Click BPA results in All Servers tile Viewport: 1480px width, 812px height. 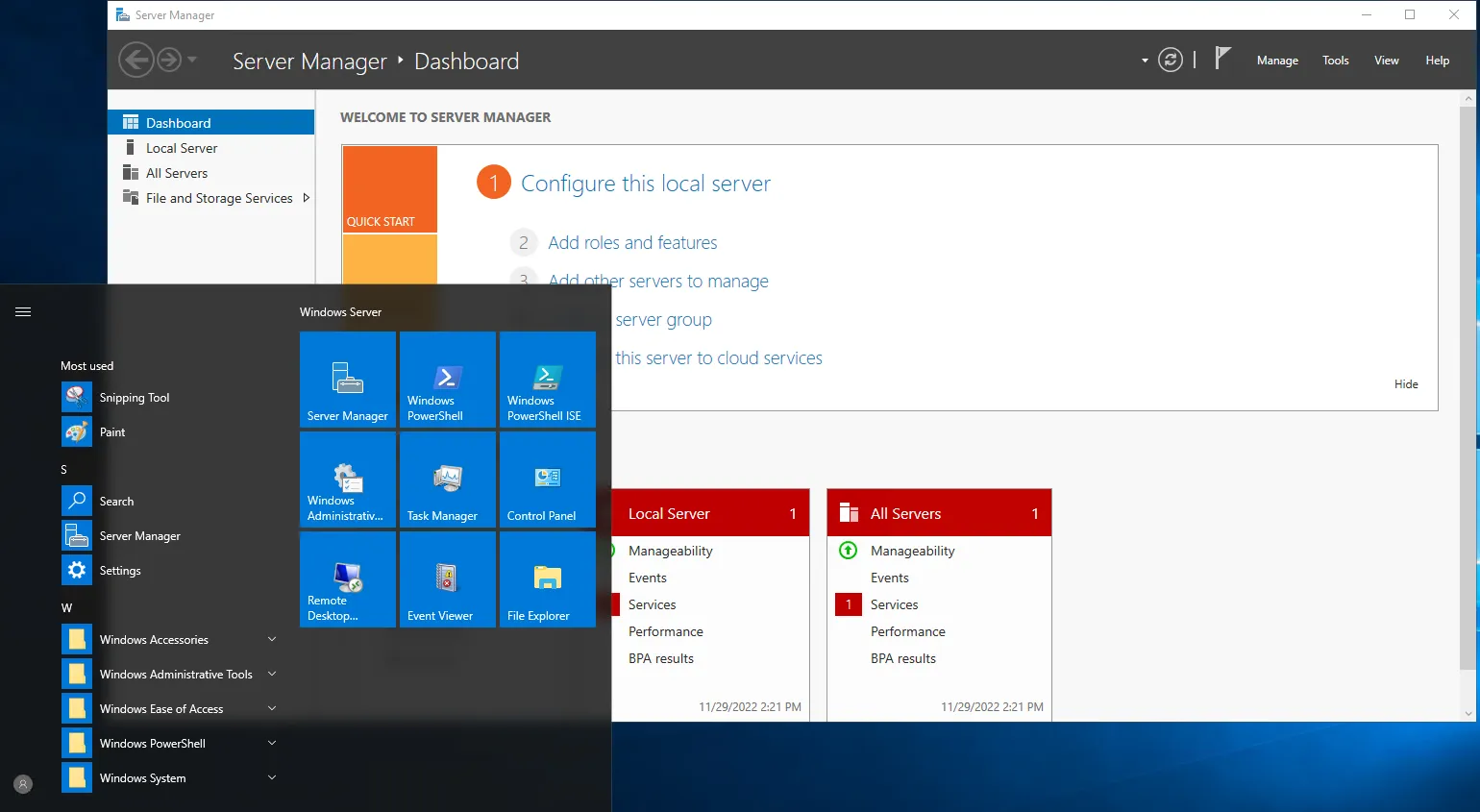903,658
